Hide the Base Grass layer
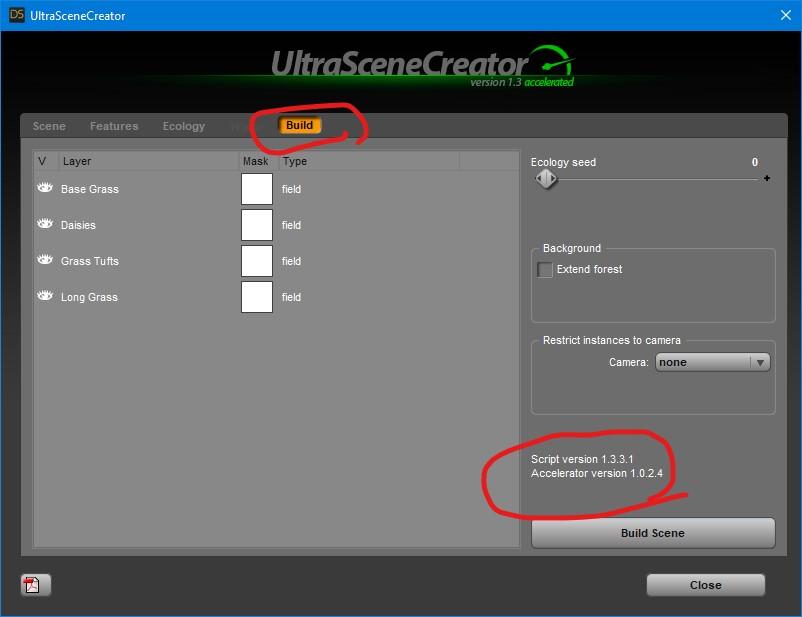802x617 pixels. point(45,188)
